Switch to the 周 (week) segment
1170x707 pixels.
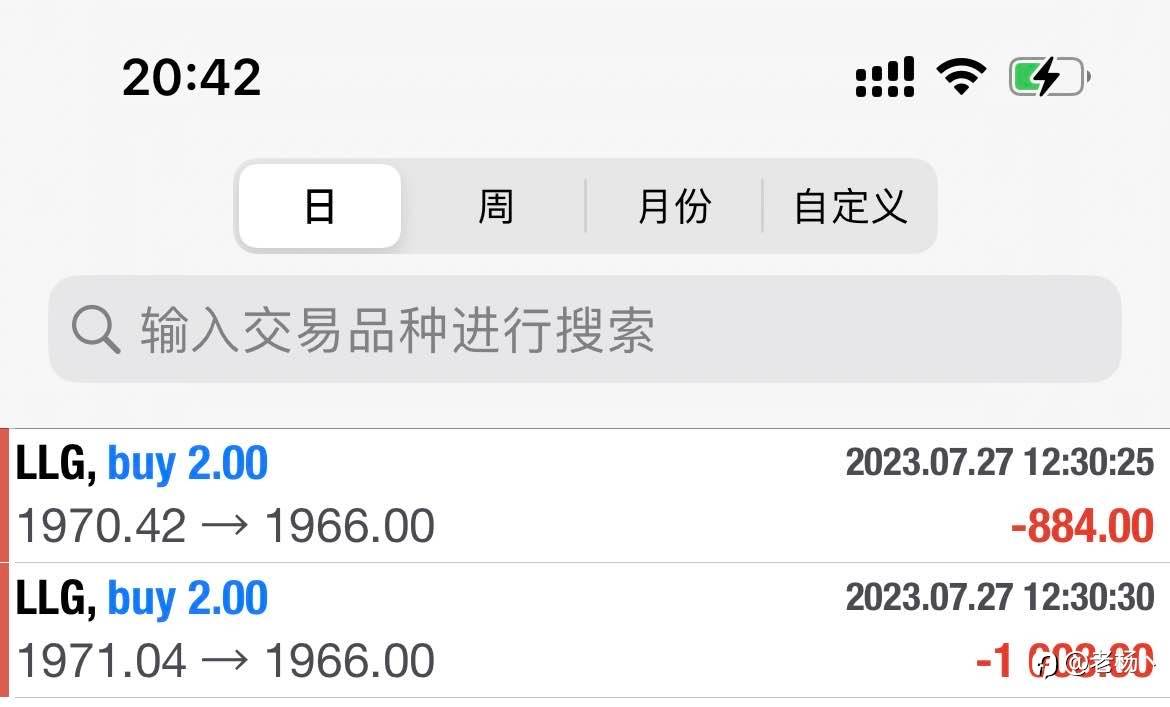click(x=495, y=206)
